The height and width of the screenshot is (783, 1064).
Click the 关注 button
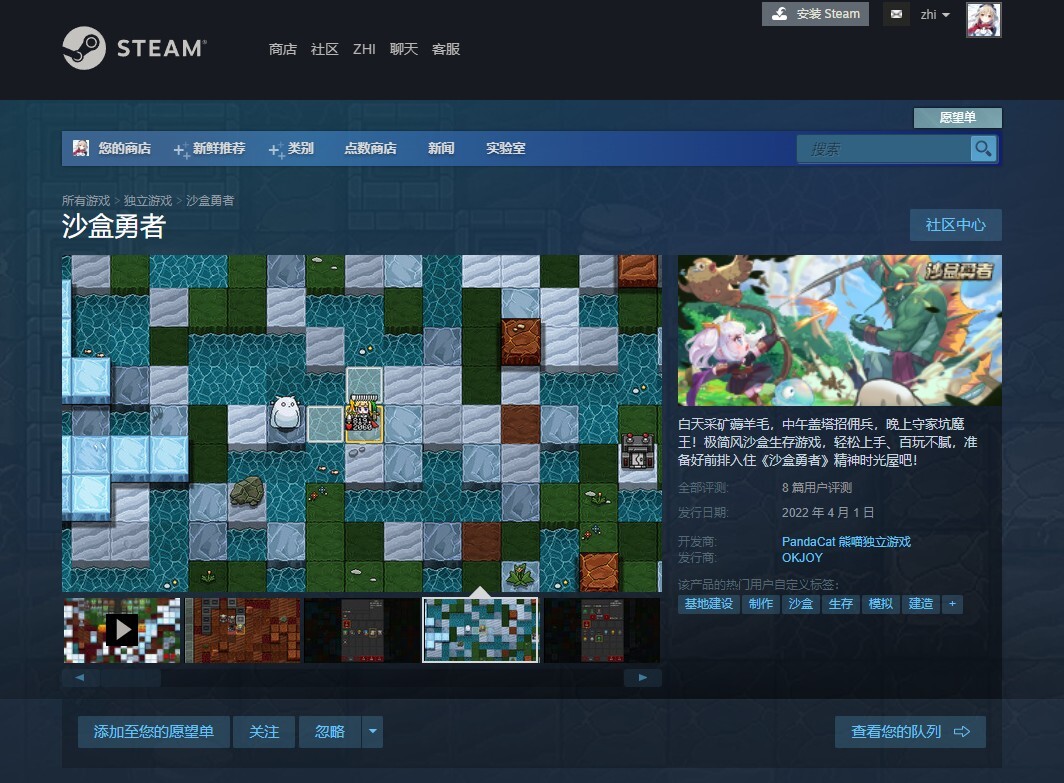[x=264, y=731]
